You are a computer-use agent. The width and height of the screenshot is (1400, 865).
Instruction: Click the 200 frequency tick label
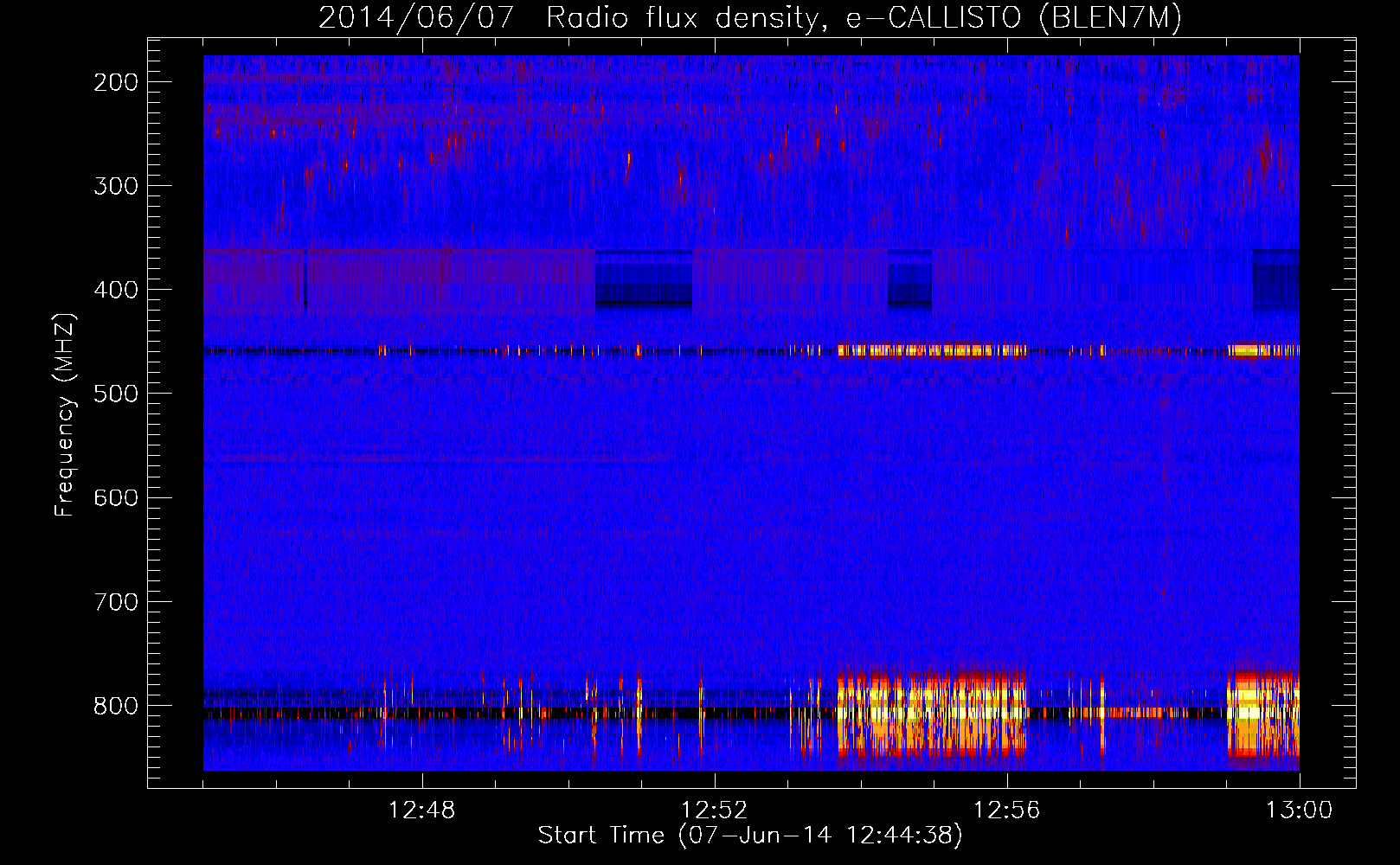(116, 82)
